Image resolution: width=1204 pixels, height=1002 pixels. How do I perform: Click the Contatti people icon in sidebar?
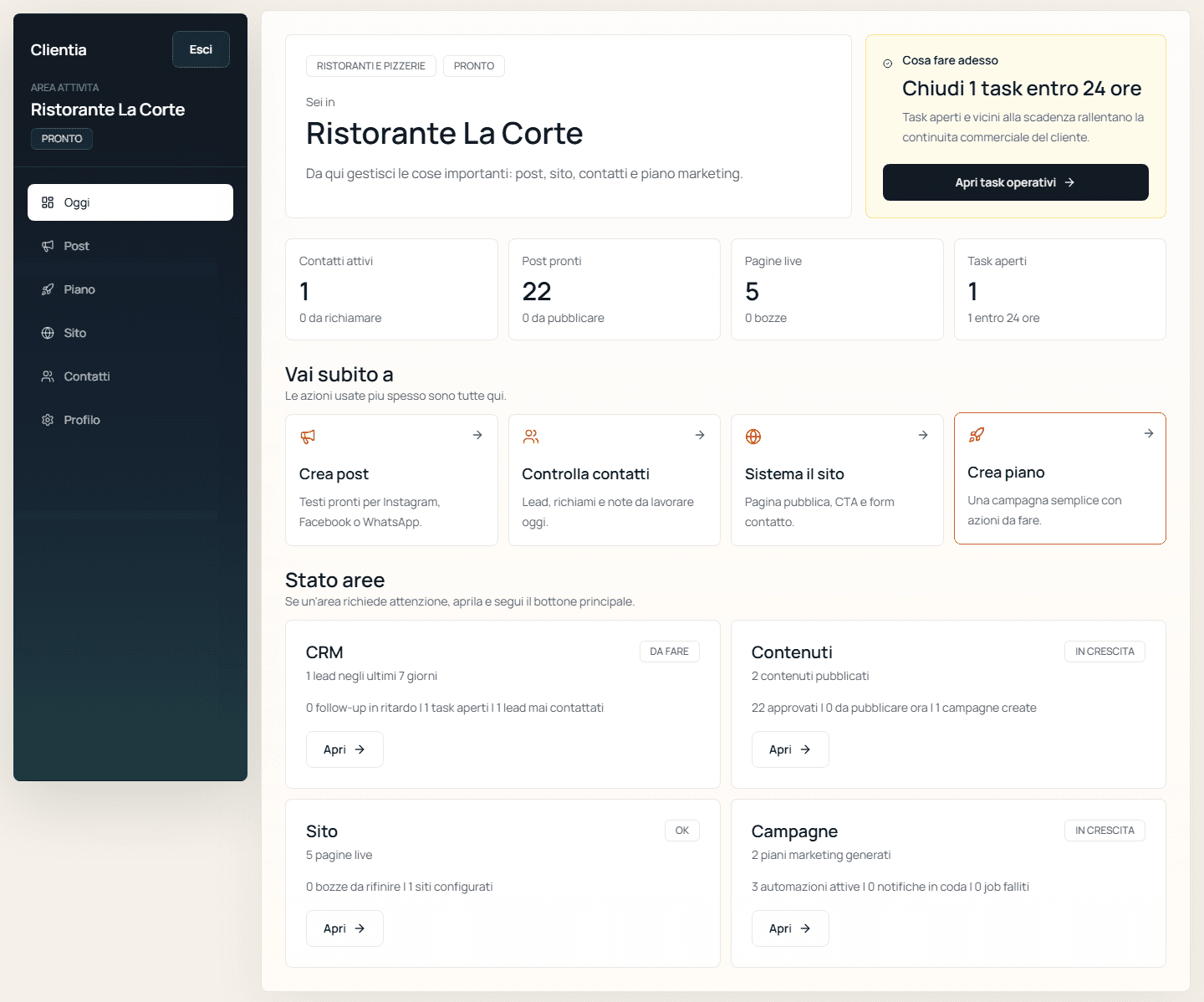click(48, 376)
